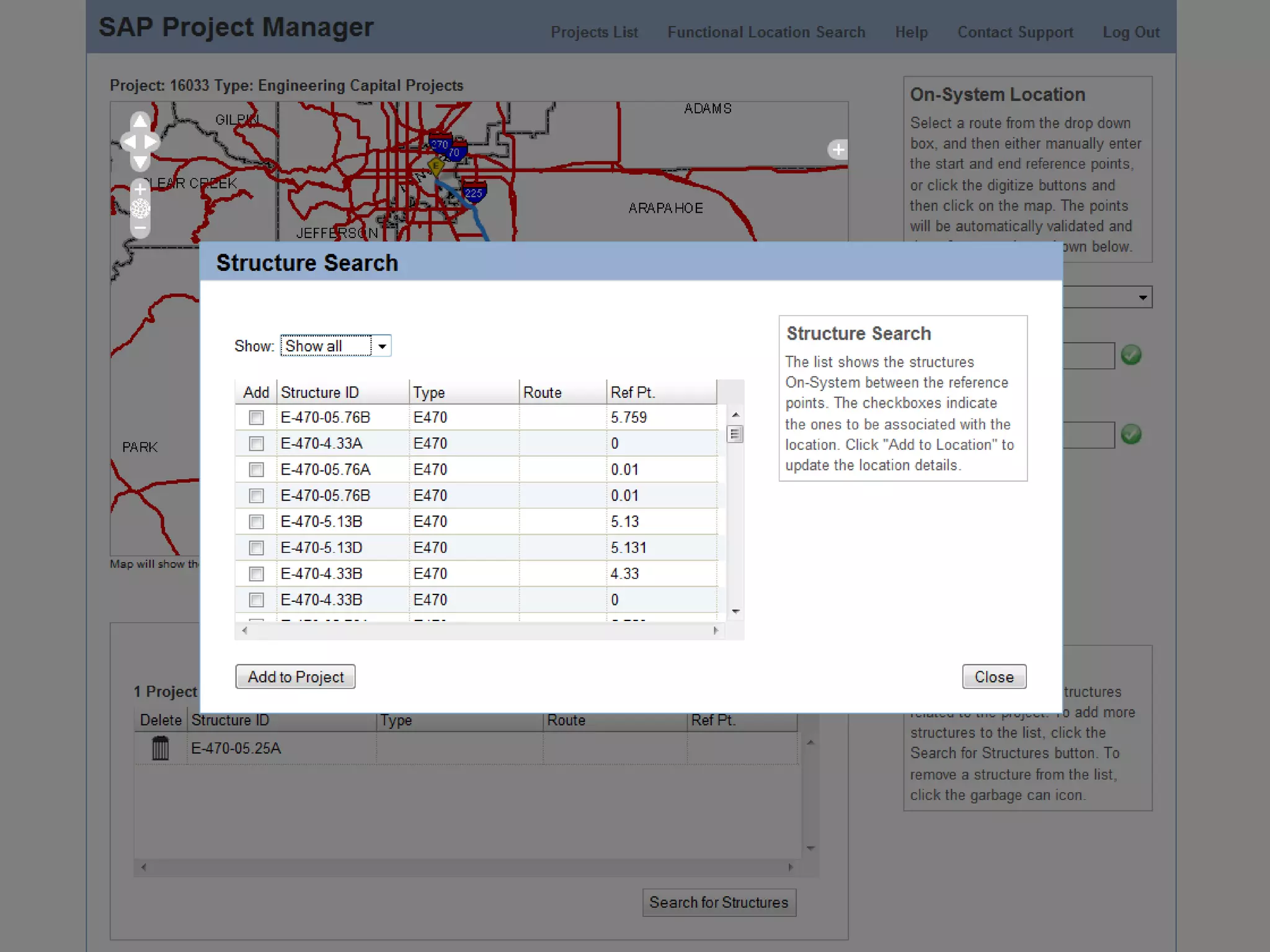Sort by the Route column header in dialog
Screen dimensions: 1270x952
[562, 392]
